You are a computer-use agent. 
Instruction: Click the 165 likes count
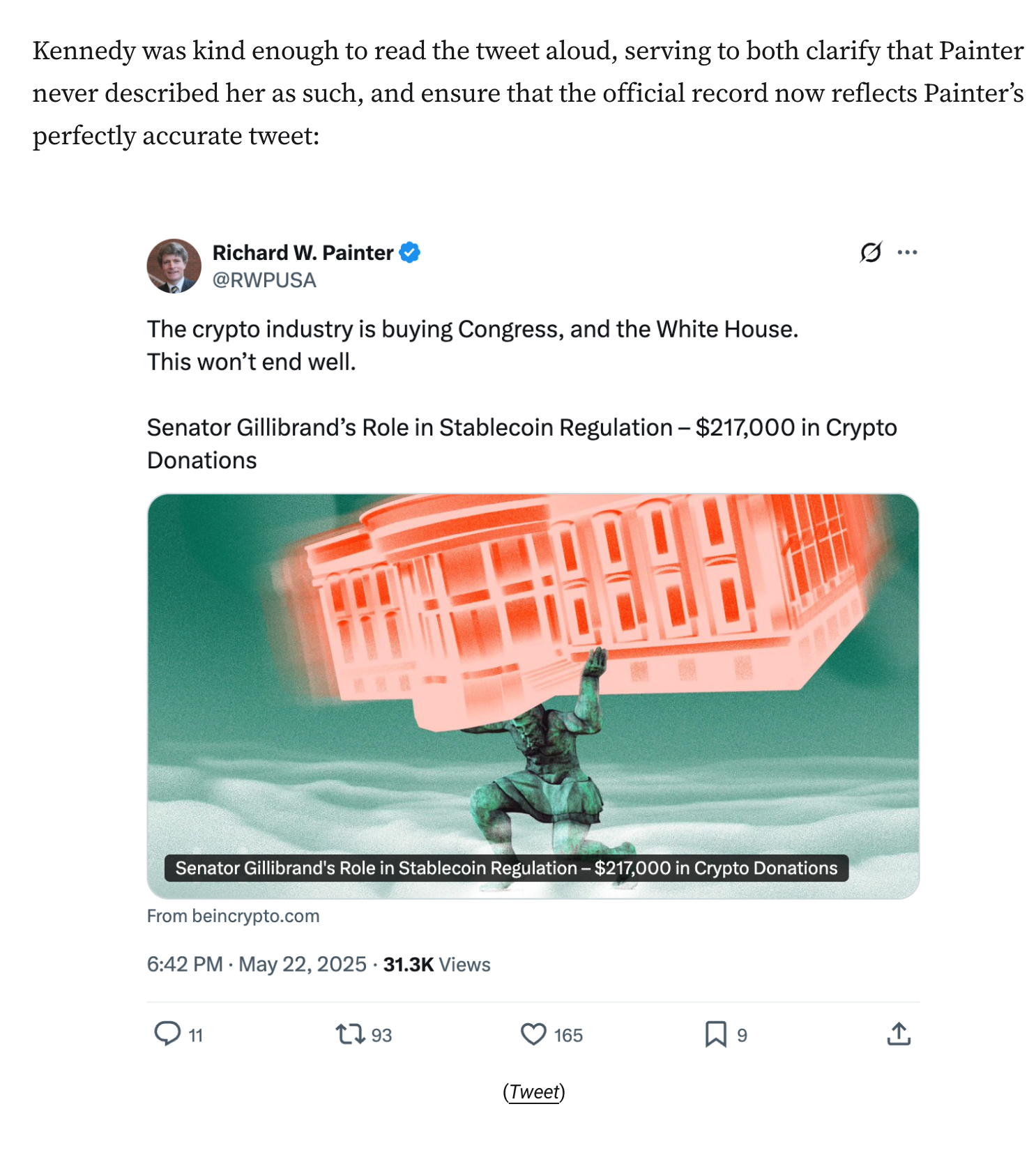tap(568, 1035)
